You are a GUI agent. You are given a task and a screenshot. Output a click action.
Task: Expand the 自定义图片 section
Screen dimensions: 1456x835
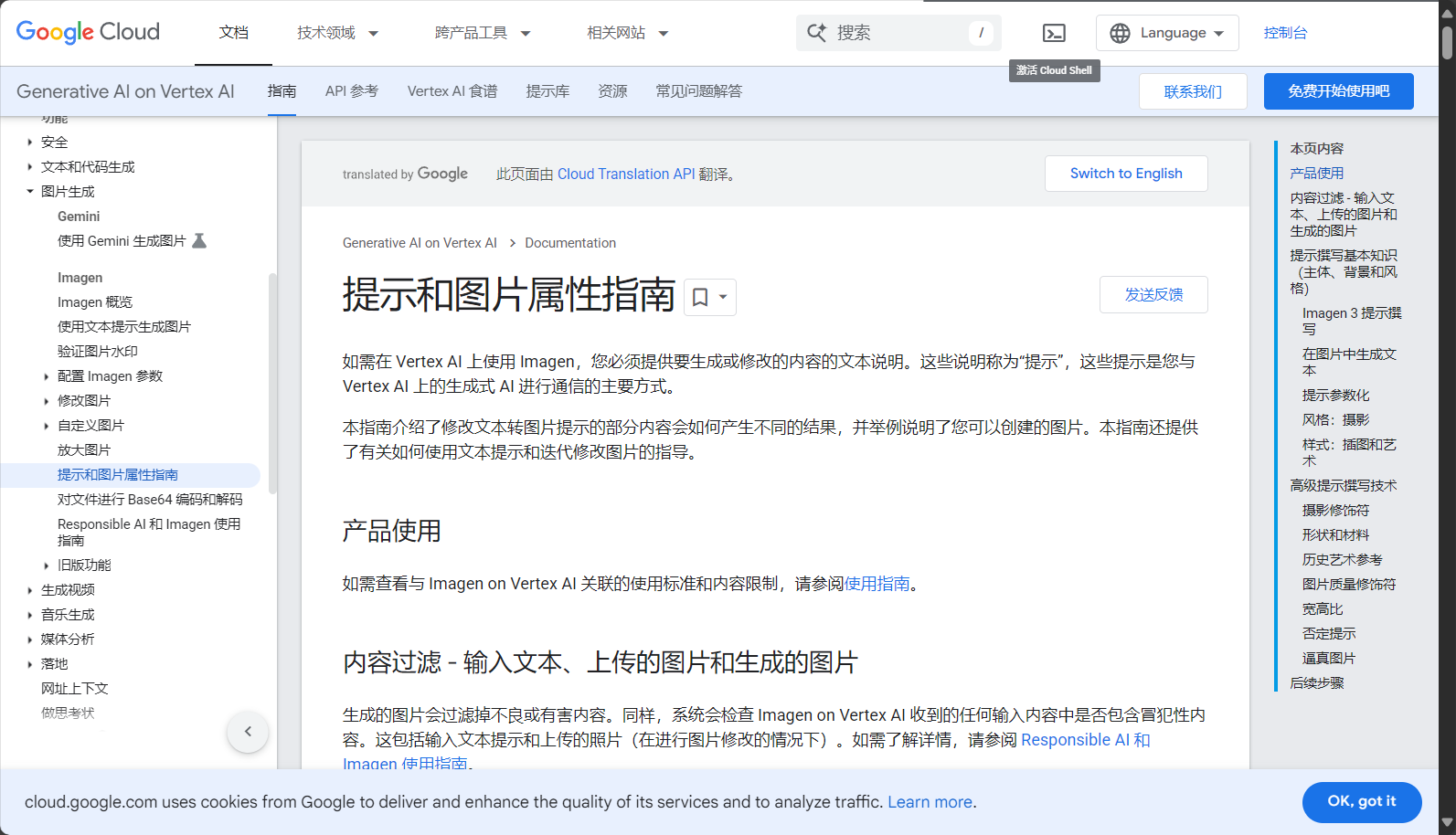[46, 426]
